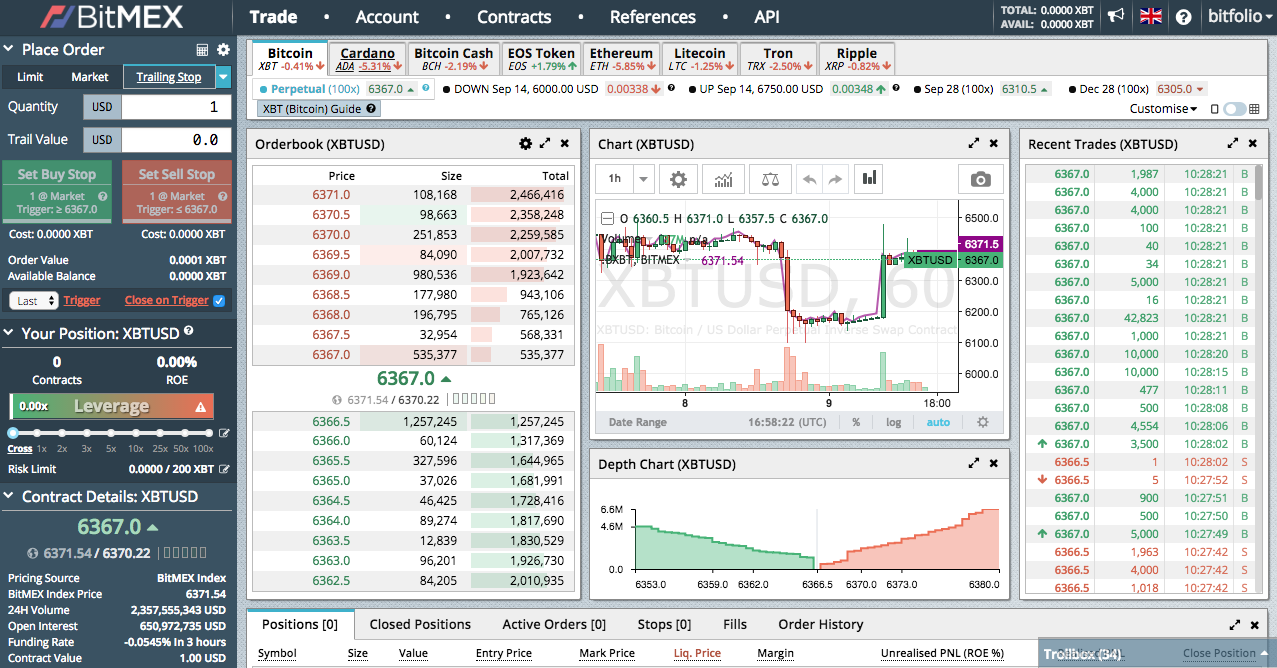1277x668 pixels.
Task: Open the Date Range selector
Action: [x=637, y=422]
